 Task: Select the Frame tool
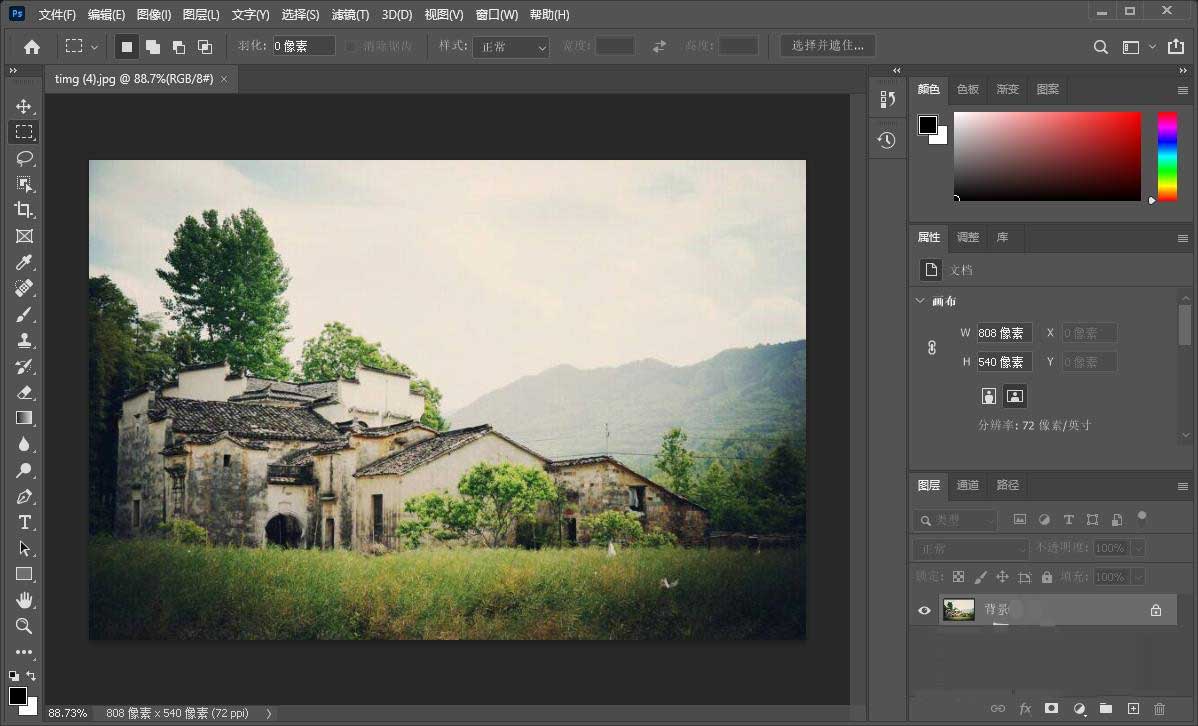24,236
